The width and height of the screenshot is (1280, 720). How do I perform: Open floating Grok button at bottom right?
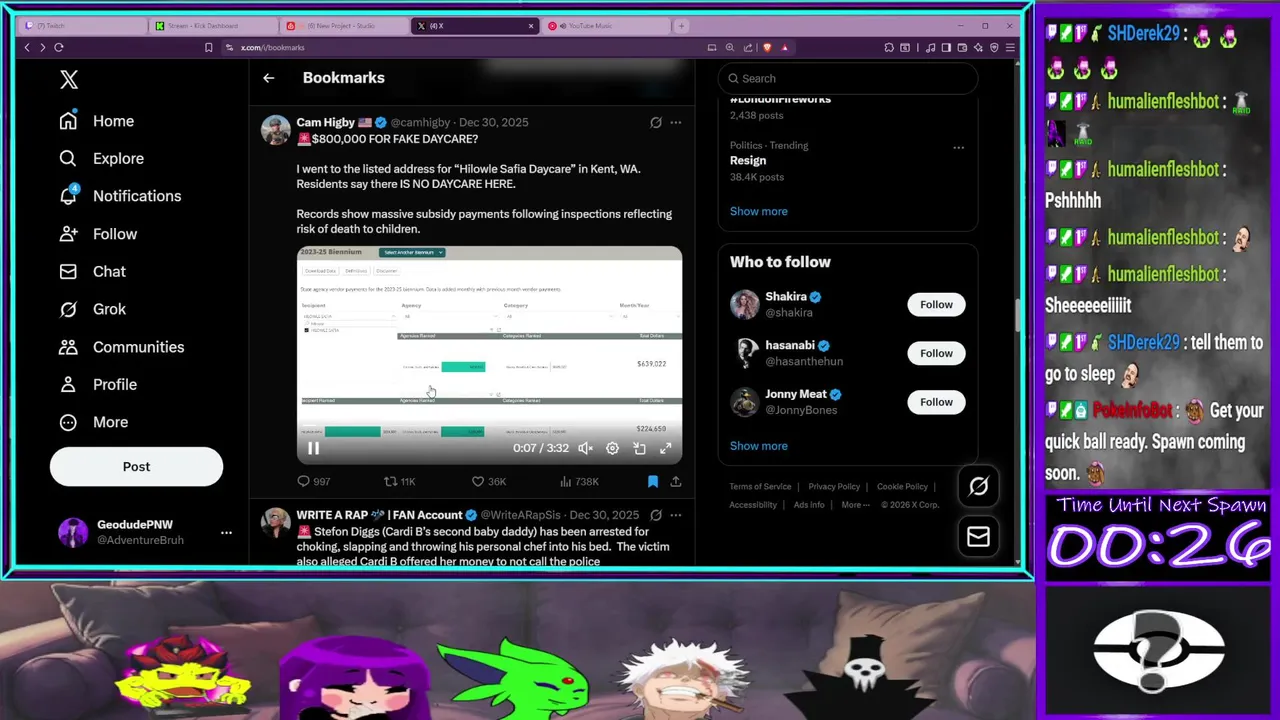coord(978,486)
